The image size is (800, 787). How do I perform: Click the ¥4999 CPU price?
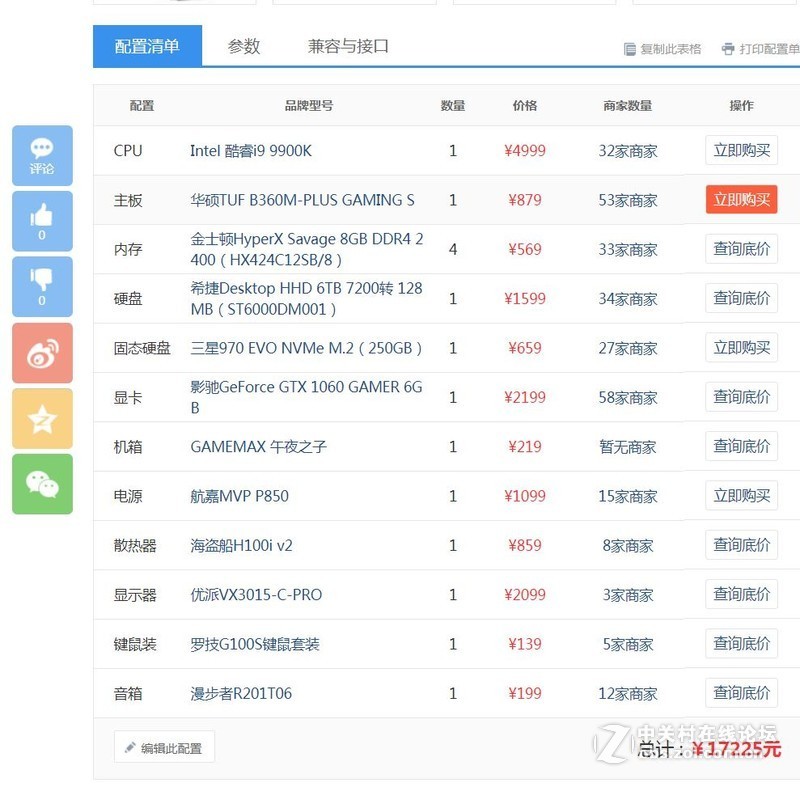click(x=524, y=150)
